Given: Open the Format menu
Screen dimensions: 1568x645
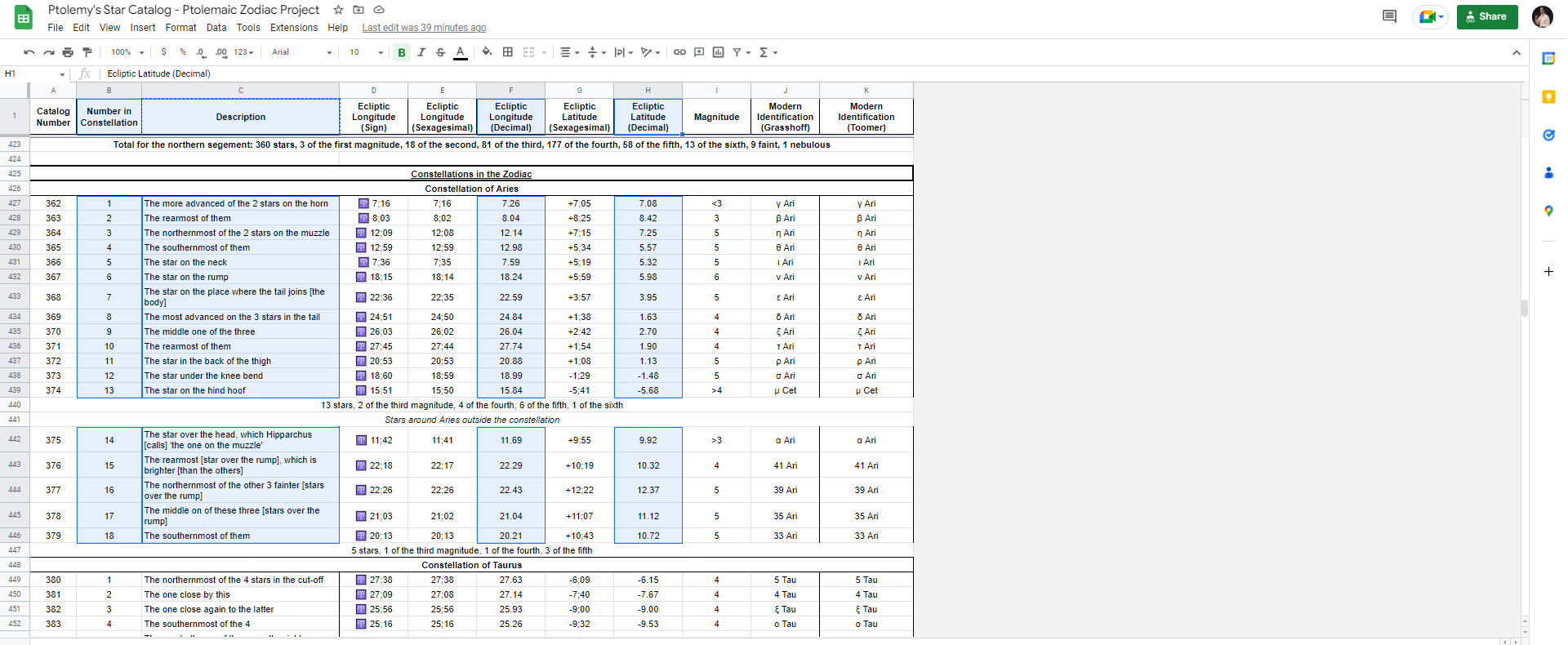Looking at the screenshot, I should (181, 28).
